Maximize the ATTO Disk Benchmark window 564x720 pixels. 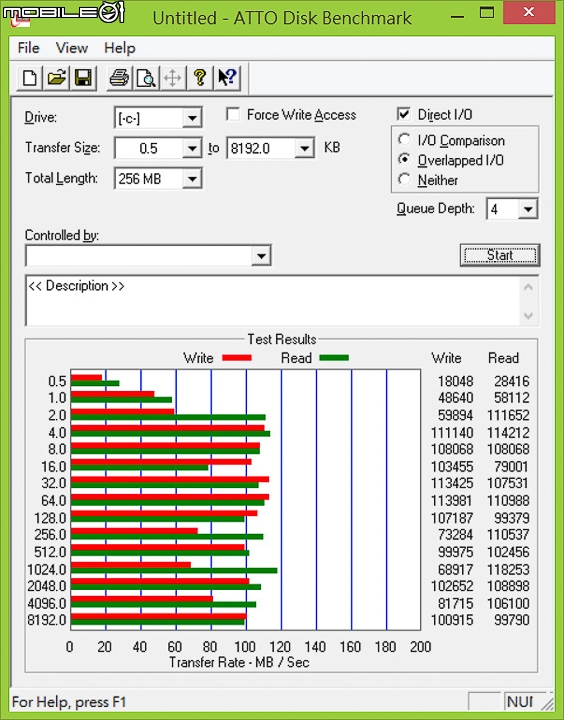click(486, 13)
